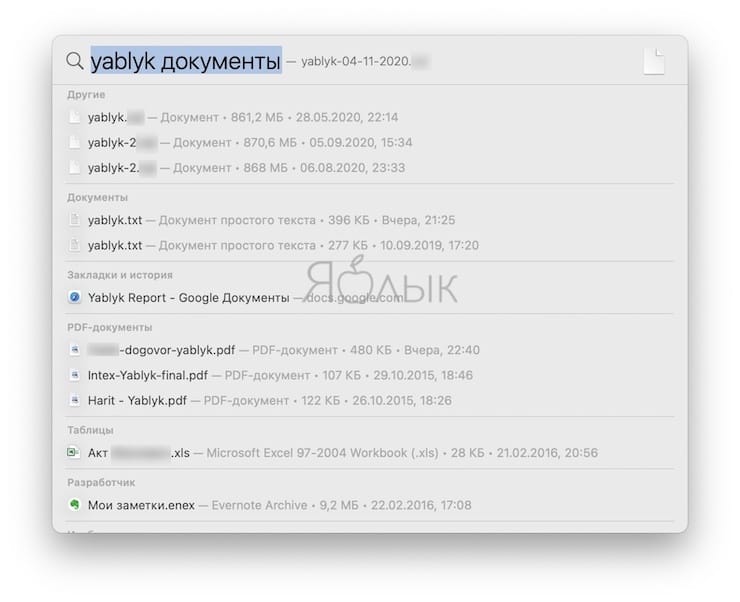Click the document preview icon beside the search field
740x602 pixels.
coord(654,62)
